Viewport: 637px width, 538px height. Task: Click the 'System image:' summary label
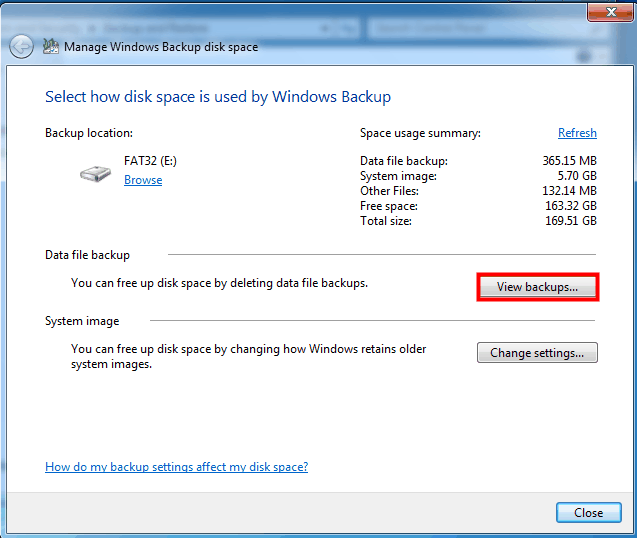(399, 176)
